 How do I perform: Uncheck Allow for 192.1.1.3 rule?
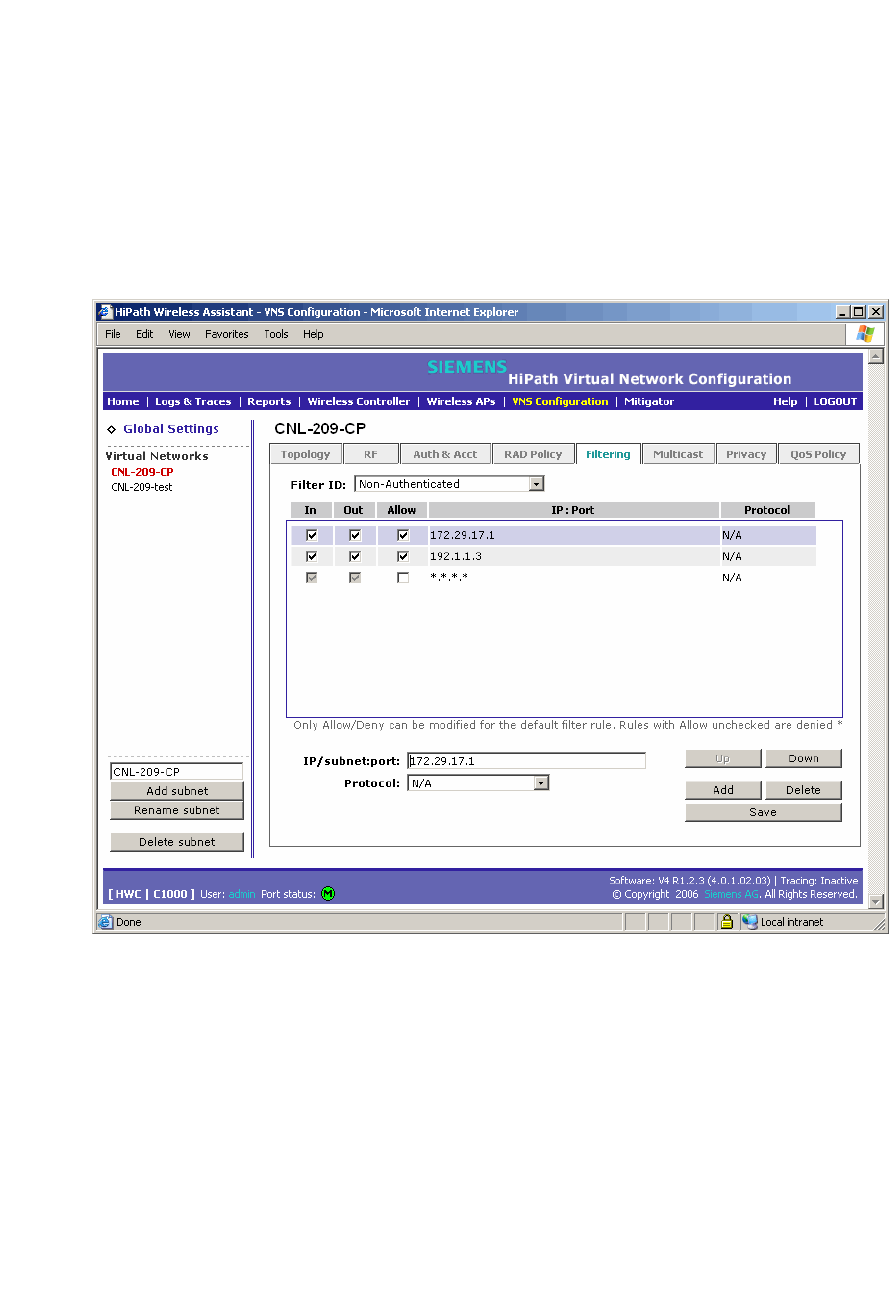[403, 556]
